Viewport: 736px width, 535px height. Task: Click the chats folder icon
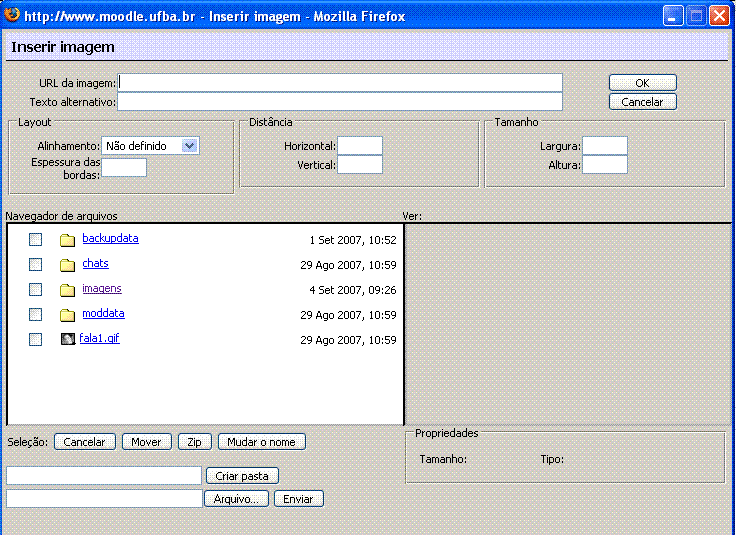click(68, 265)
